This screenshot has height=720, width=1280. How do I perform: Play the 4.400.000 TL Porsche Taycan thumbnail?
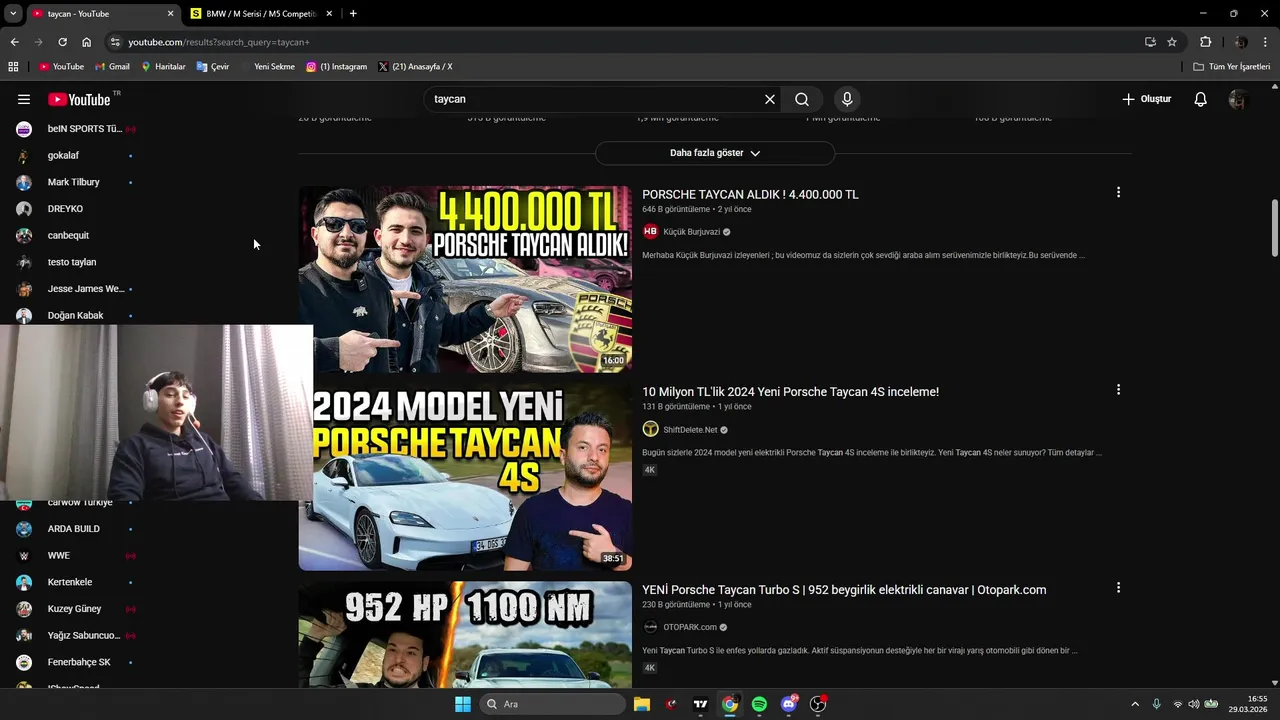[x=465, y=279]
